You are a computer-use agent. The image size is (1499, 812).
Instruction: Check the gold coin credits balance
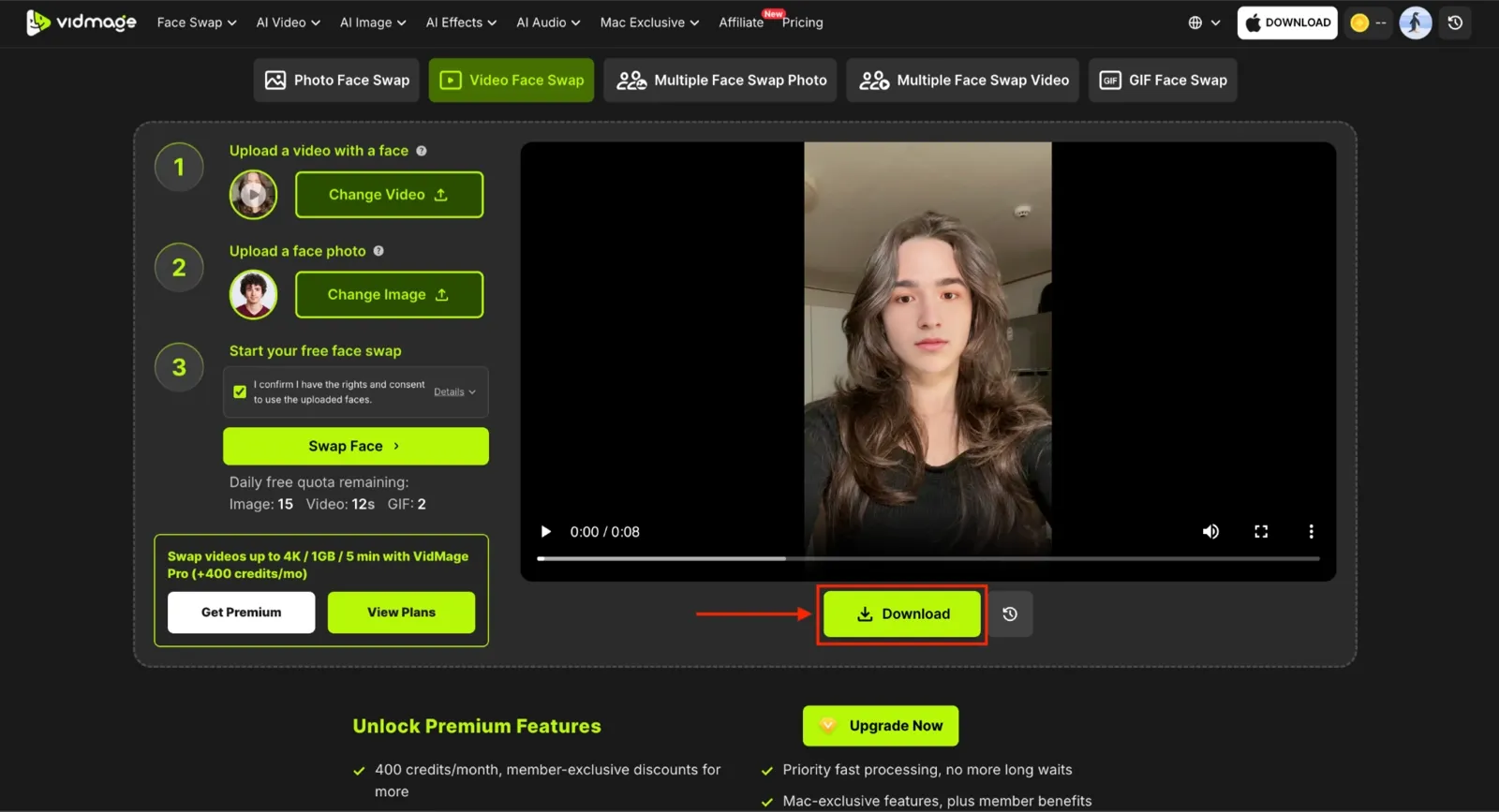click(x=1368, y=22)
